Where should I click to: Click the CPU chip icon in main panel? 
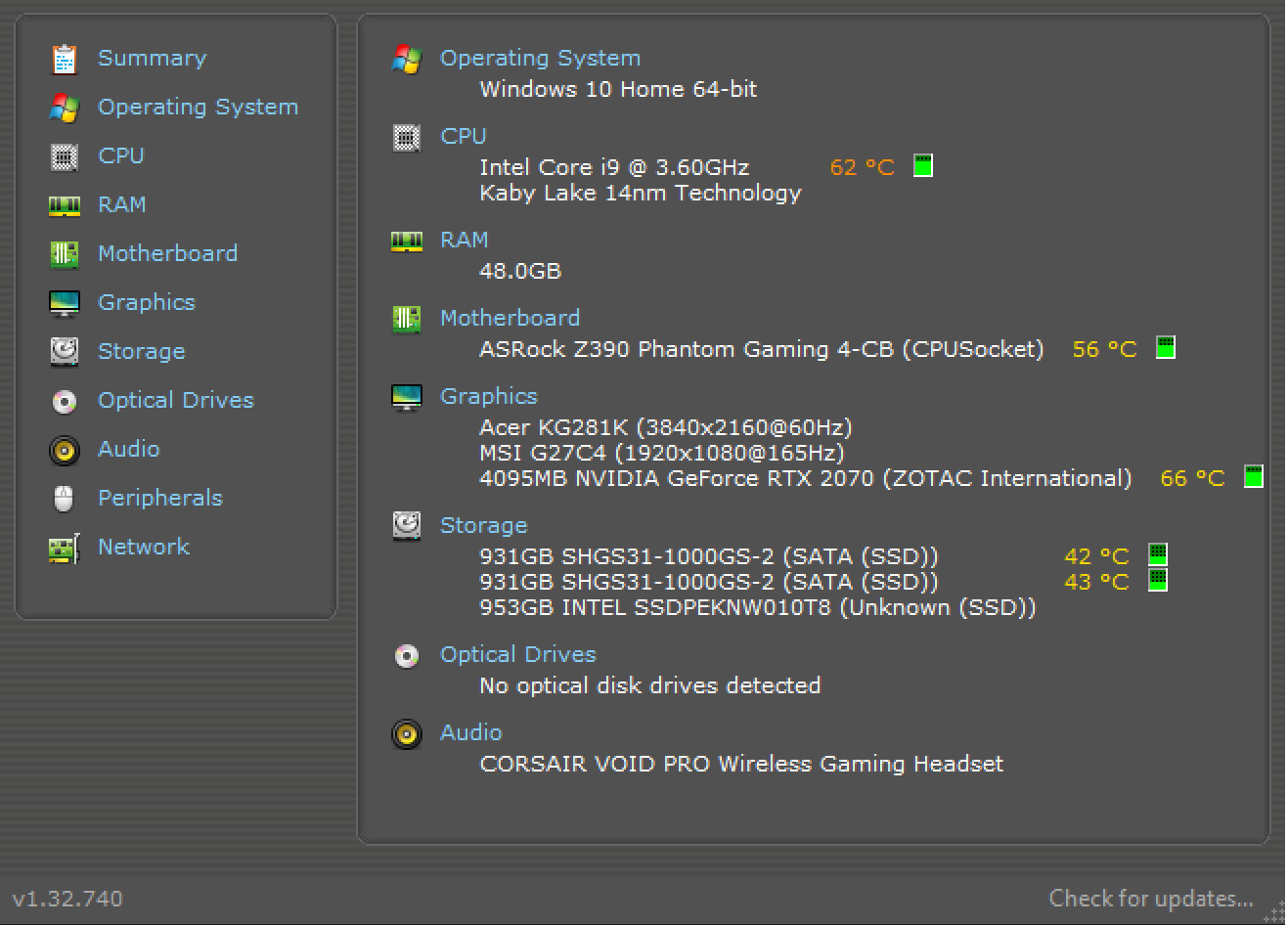coord(407,137)
